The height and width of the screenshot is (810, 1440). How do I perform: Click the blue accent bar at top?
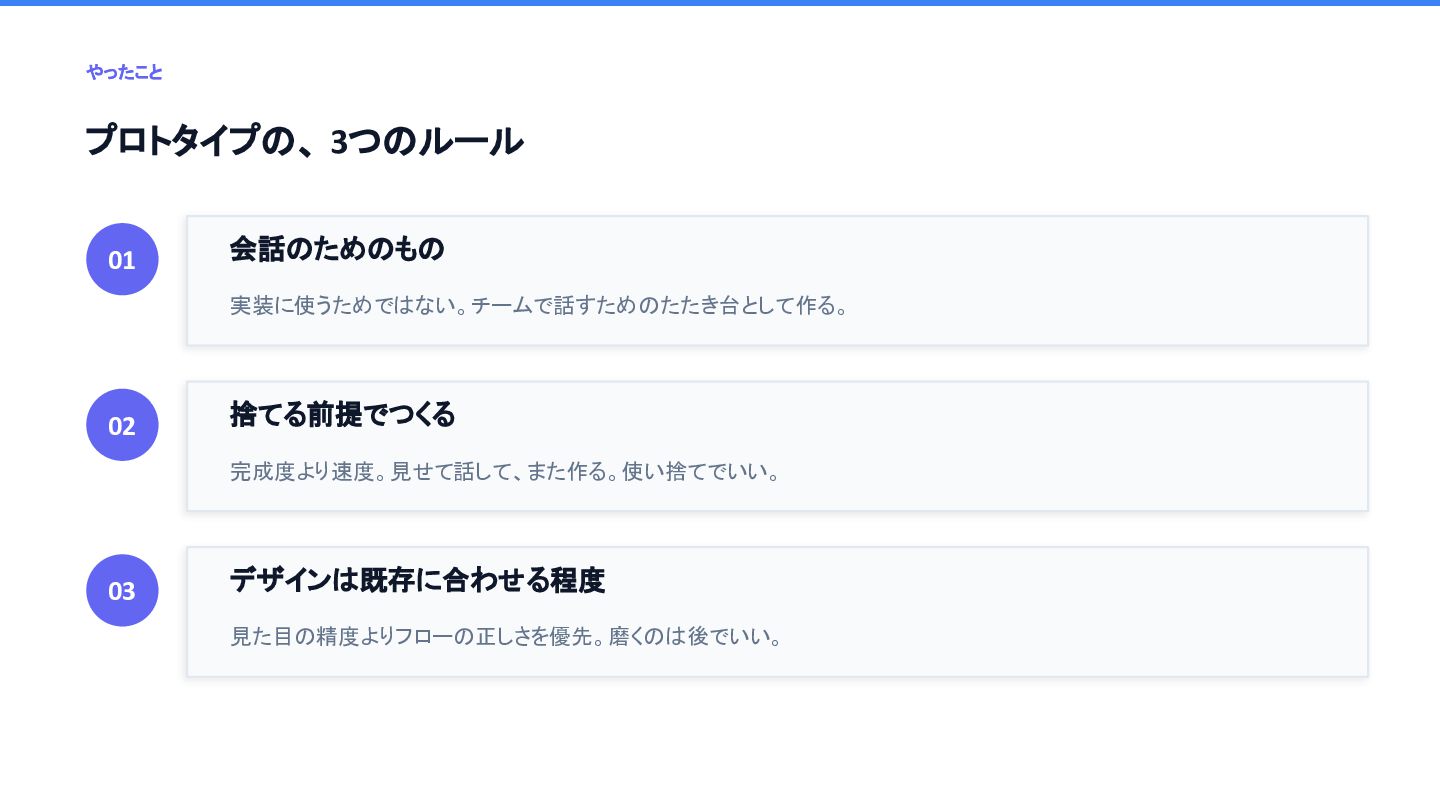pyautogui.click(x=720, y=3)
